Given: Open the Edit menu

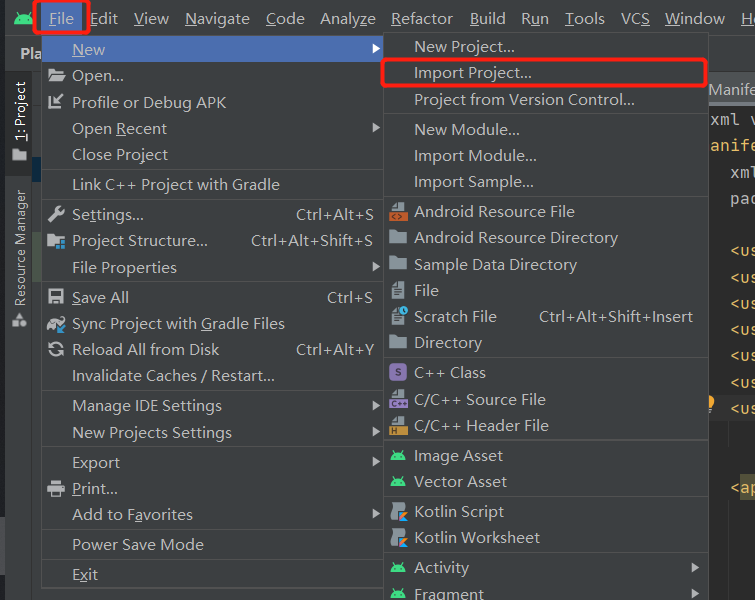Looking at the screenshot, I should (104, 18).
